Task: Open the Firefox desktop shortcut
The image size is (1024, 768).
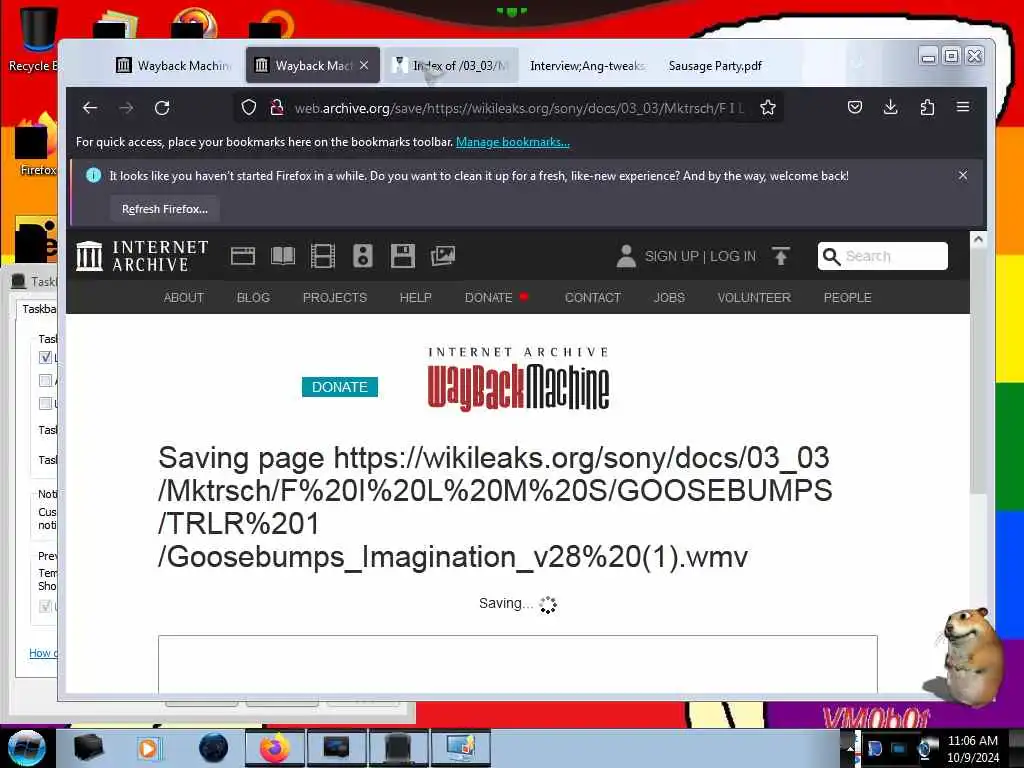Action: pyautogui.click(x=35, y=145)
